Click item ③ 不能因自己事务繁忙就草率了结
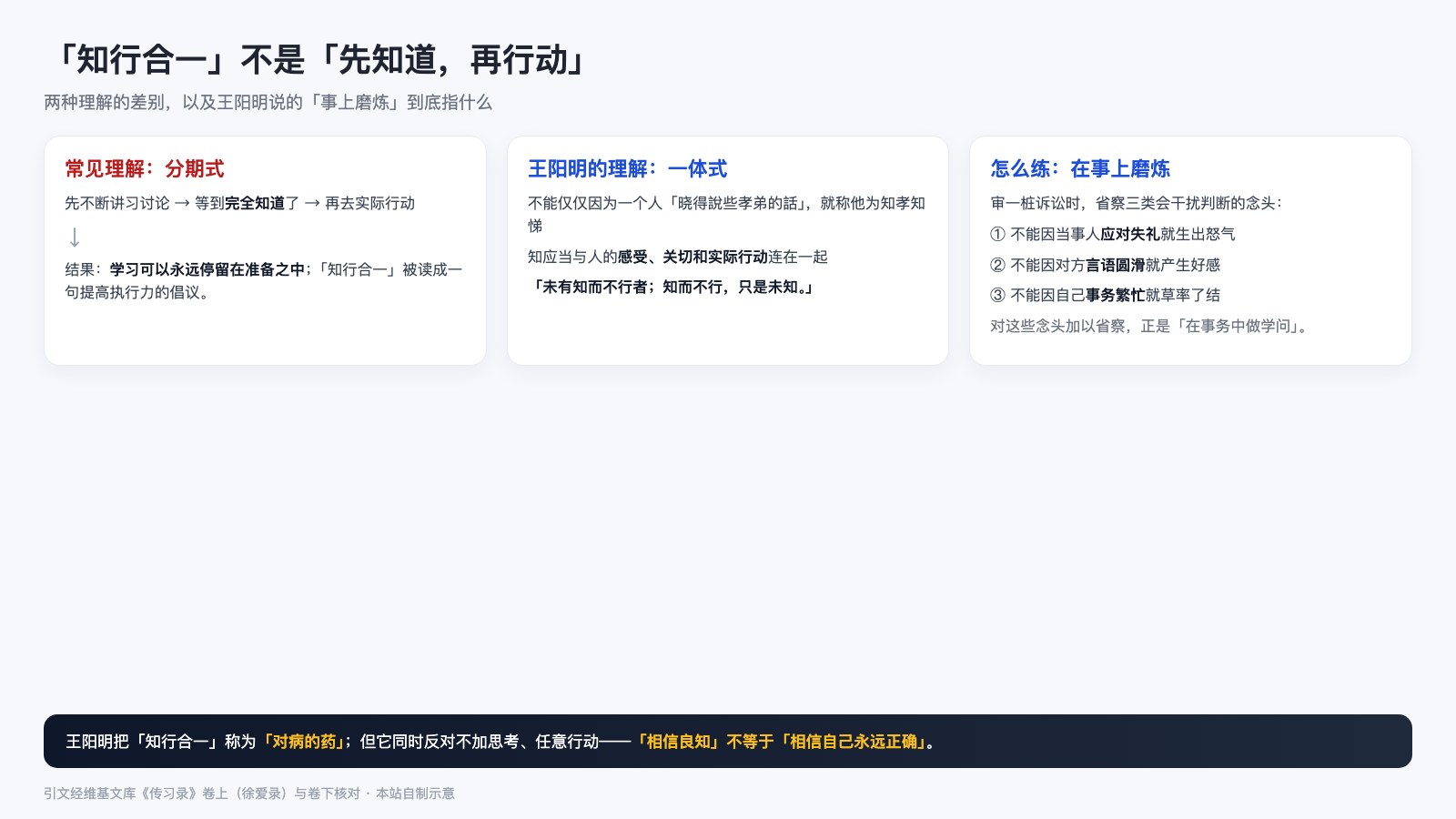 tap(1106, 295)
